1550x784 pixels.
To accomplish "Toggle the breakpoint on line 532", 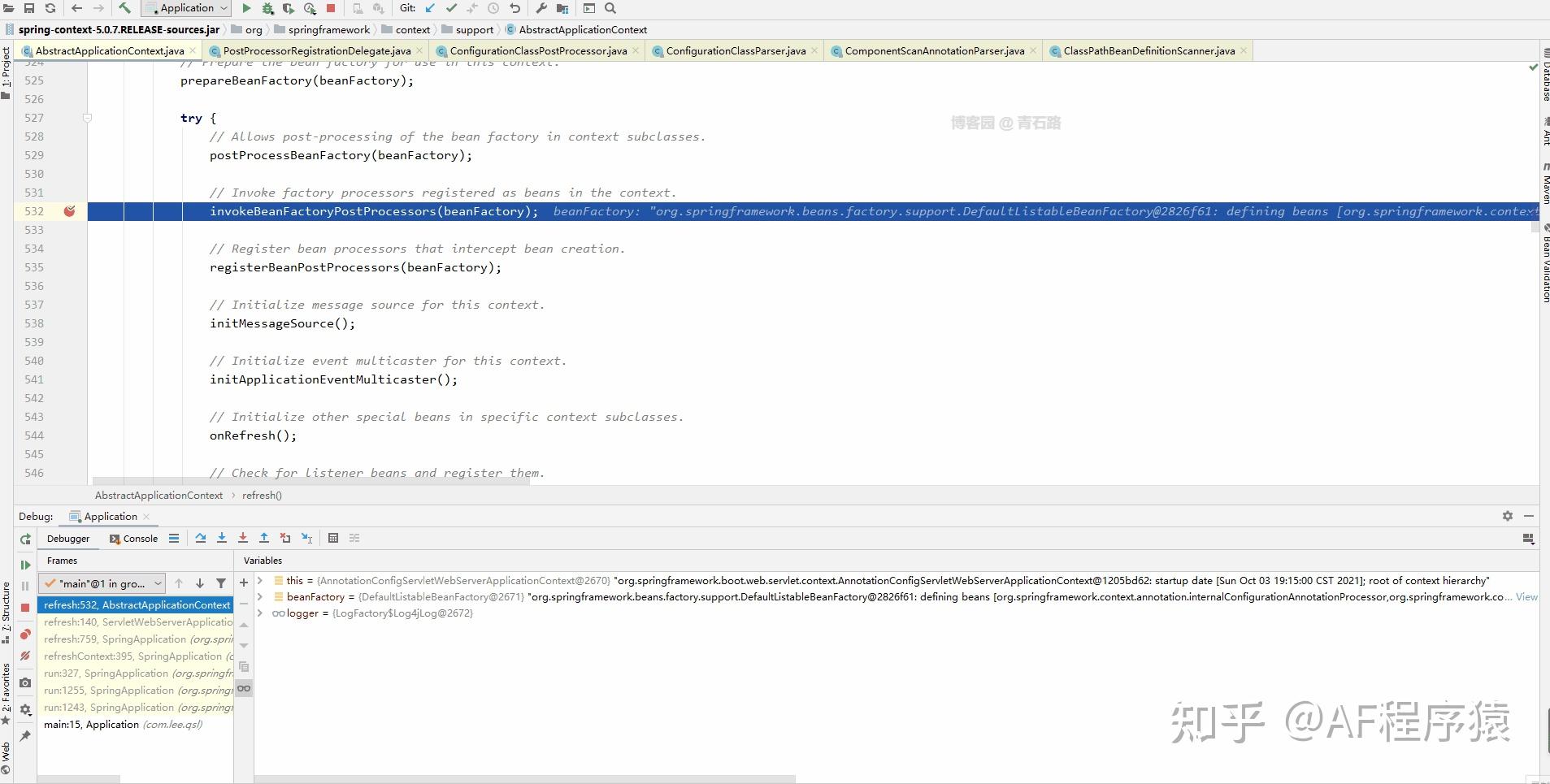I will coord(71,211).
